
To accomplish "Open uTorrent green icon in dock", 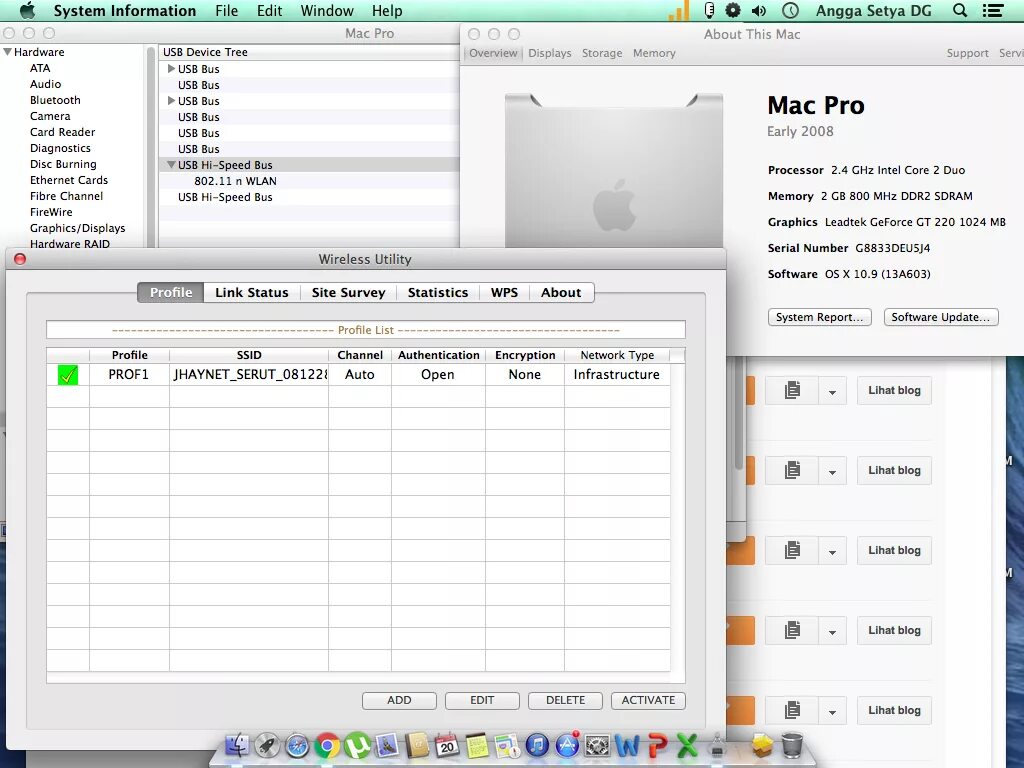I will pos(357,745).
